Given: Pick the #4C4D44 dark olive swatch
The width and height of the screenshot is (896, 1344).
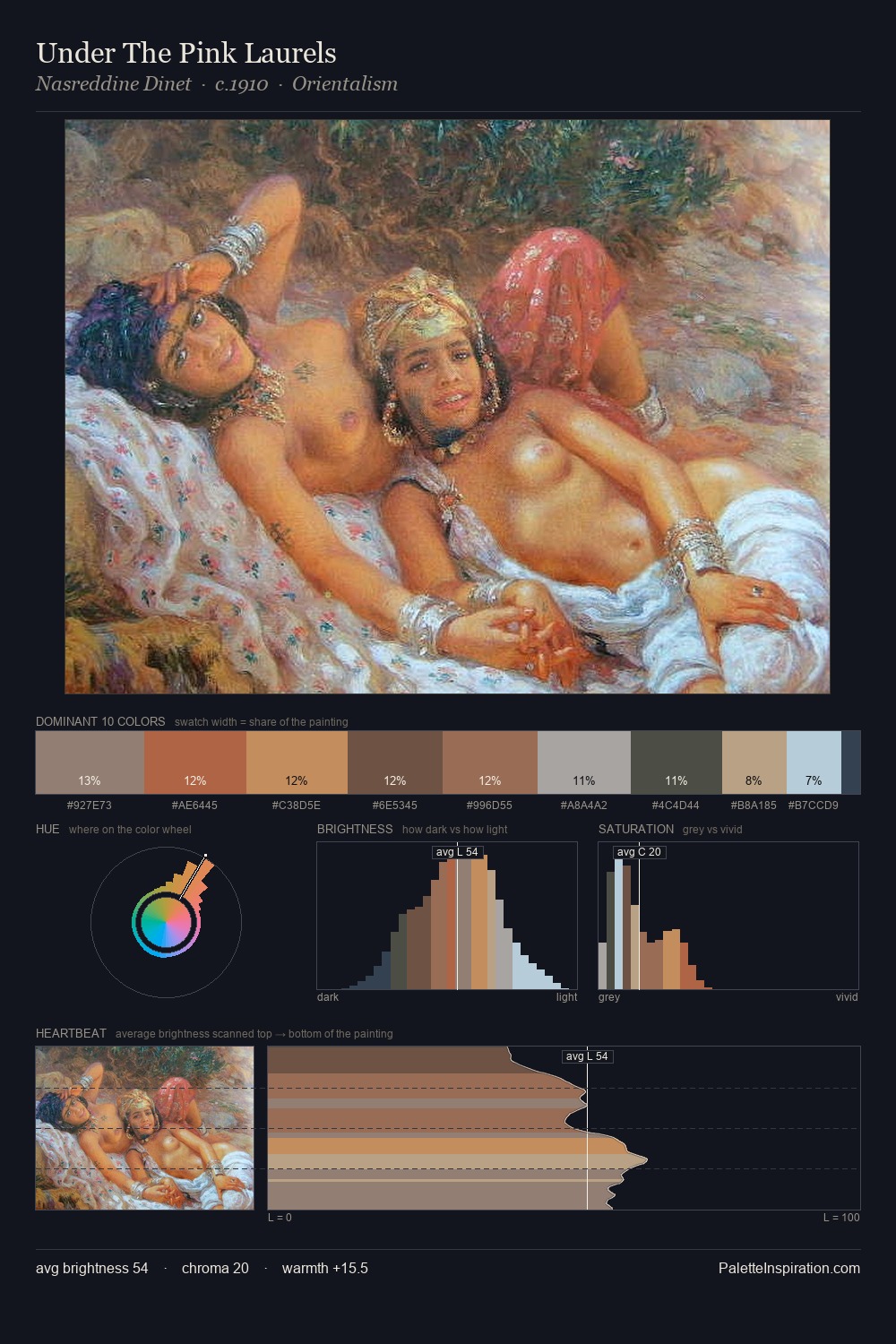Looking at the screenshot, I should tap(676, 762).
